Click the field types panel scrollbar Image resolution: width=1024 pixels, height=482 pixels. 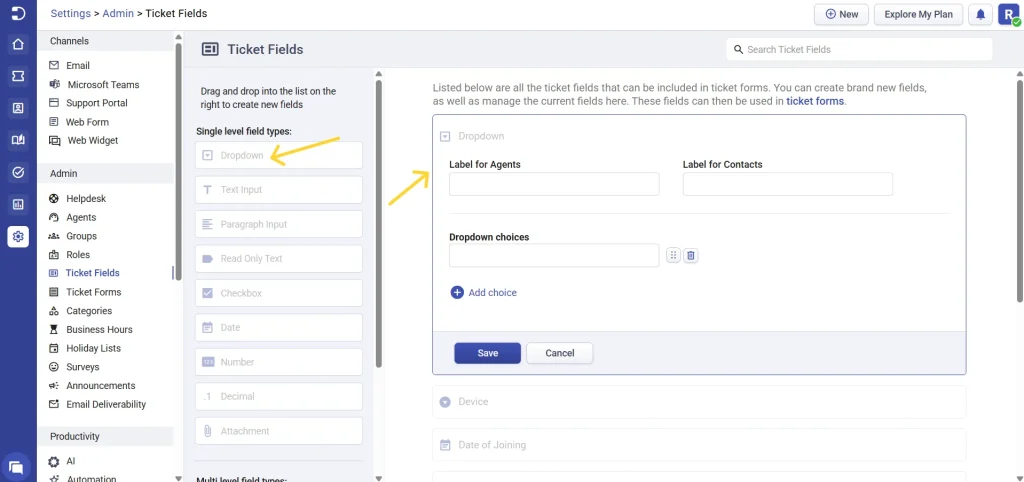tap(378, 223)
